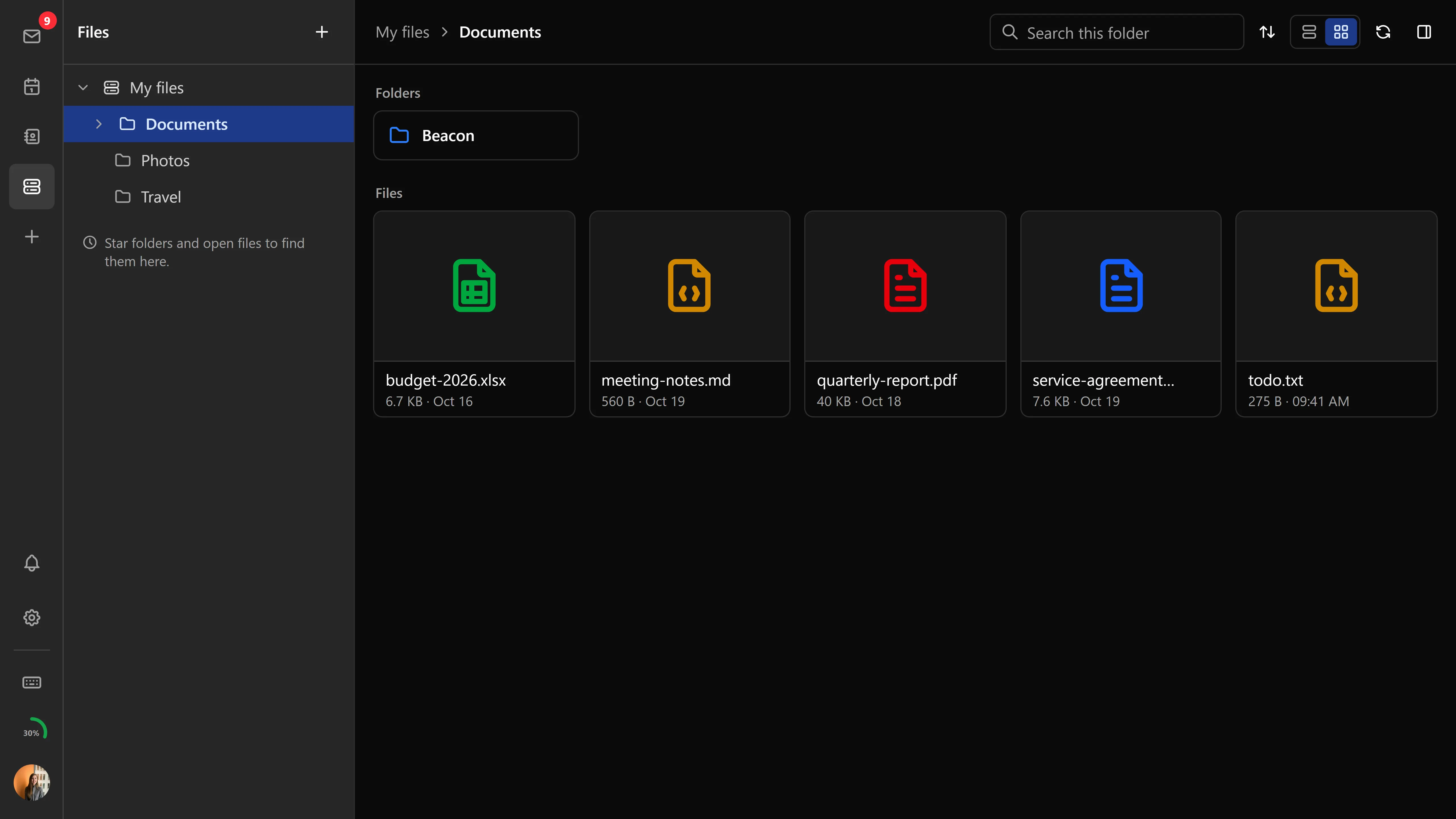Open the sort order options
Image resolution: width=1456 pixels, height=819 pixels.
[1267, 32]
